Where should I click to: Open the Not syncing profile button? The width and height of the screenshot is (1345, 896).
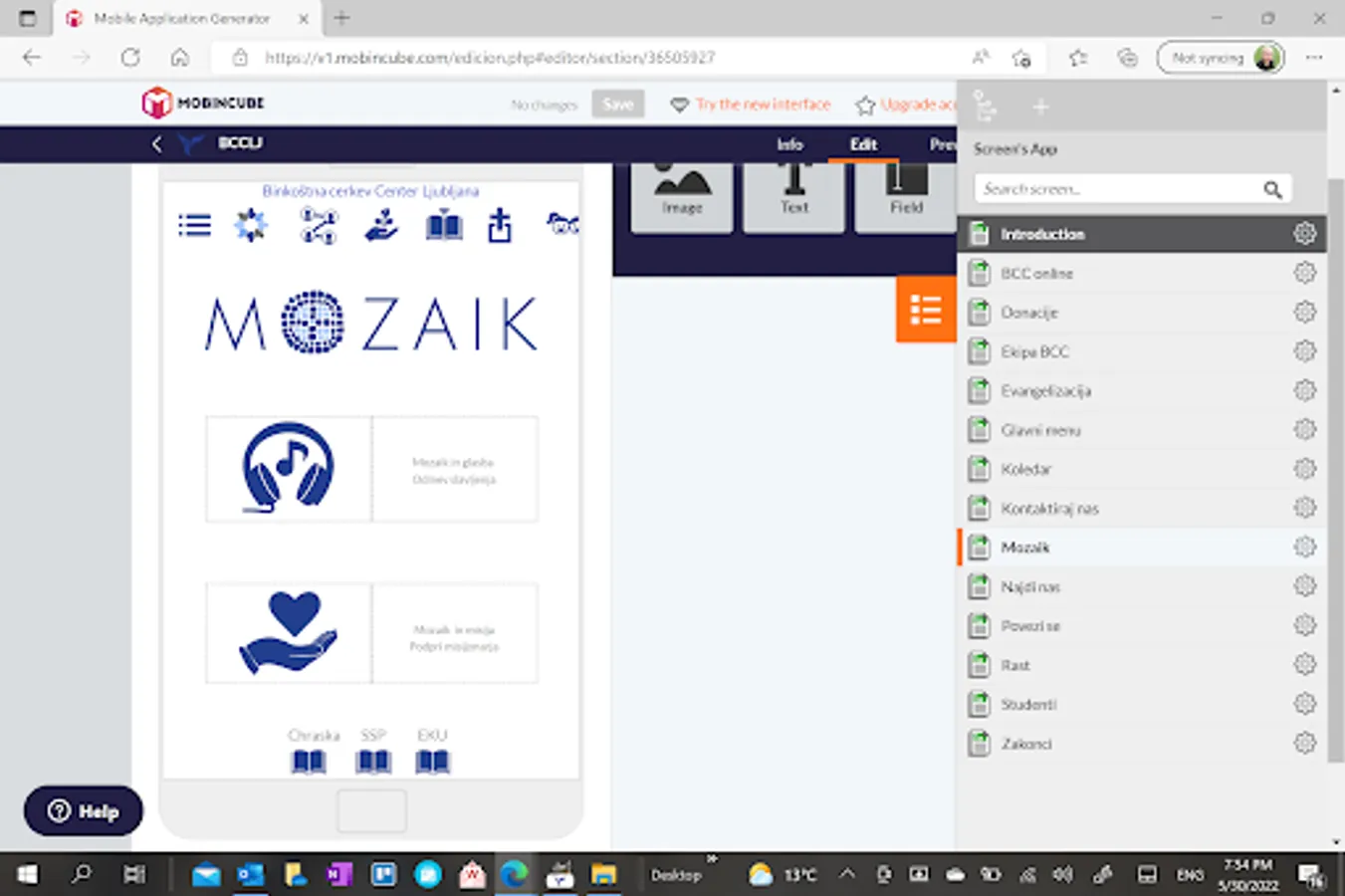1221,58
